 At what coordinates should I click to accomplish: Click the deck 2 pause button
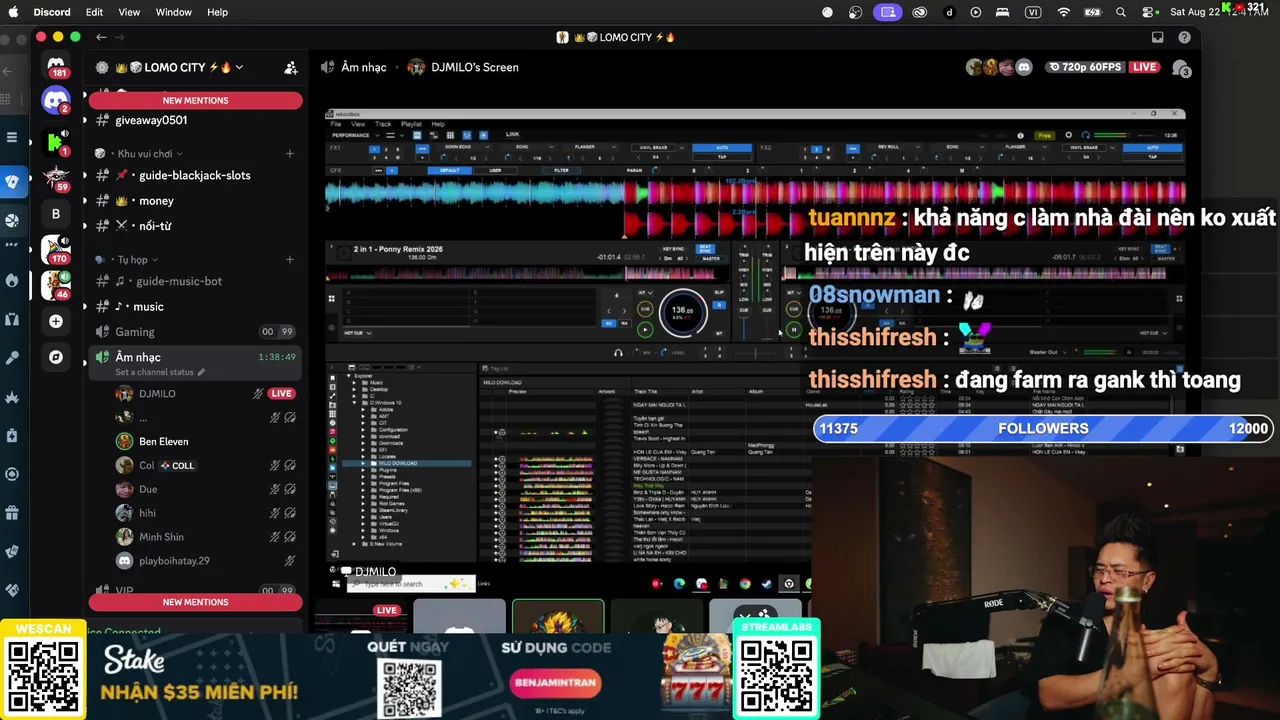[794, 329]
